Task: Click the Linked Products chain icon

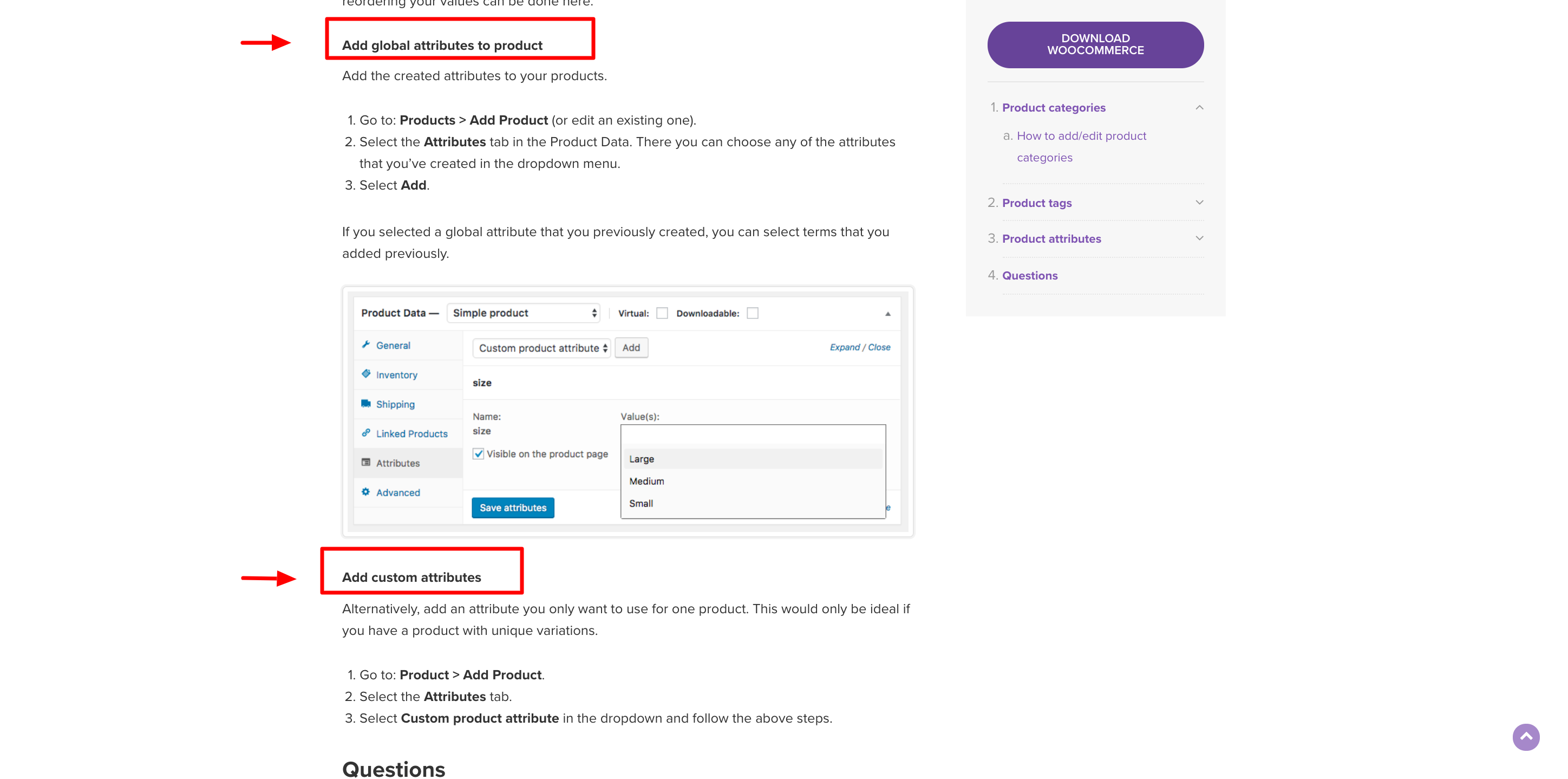Action: (x=366, y=433)
